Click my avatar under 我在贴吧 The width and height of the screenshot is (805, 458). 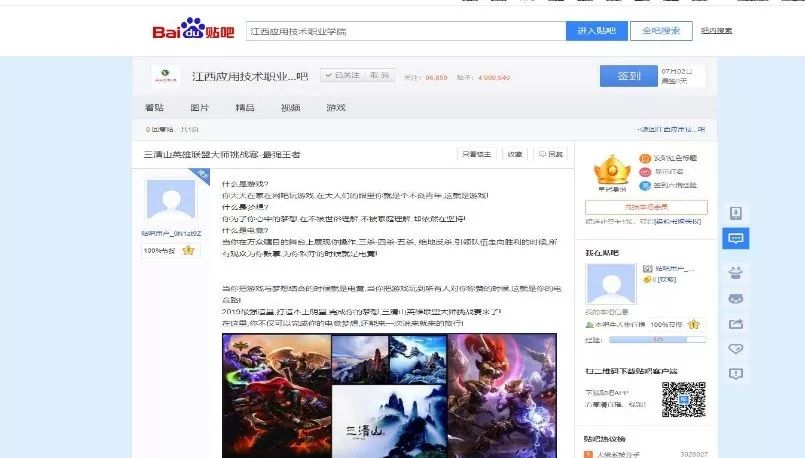(610, 284)
